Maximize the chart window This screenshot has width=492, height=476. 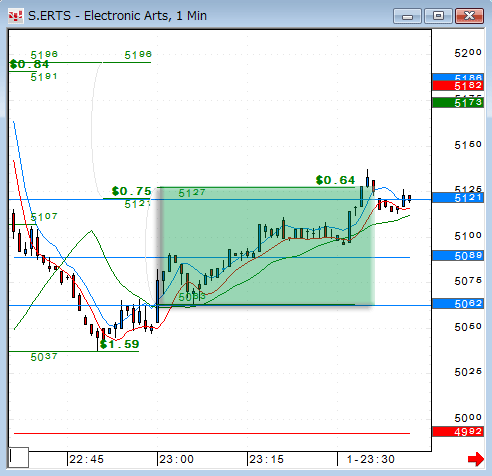pos(438,16)
